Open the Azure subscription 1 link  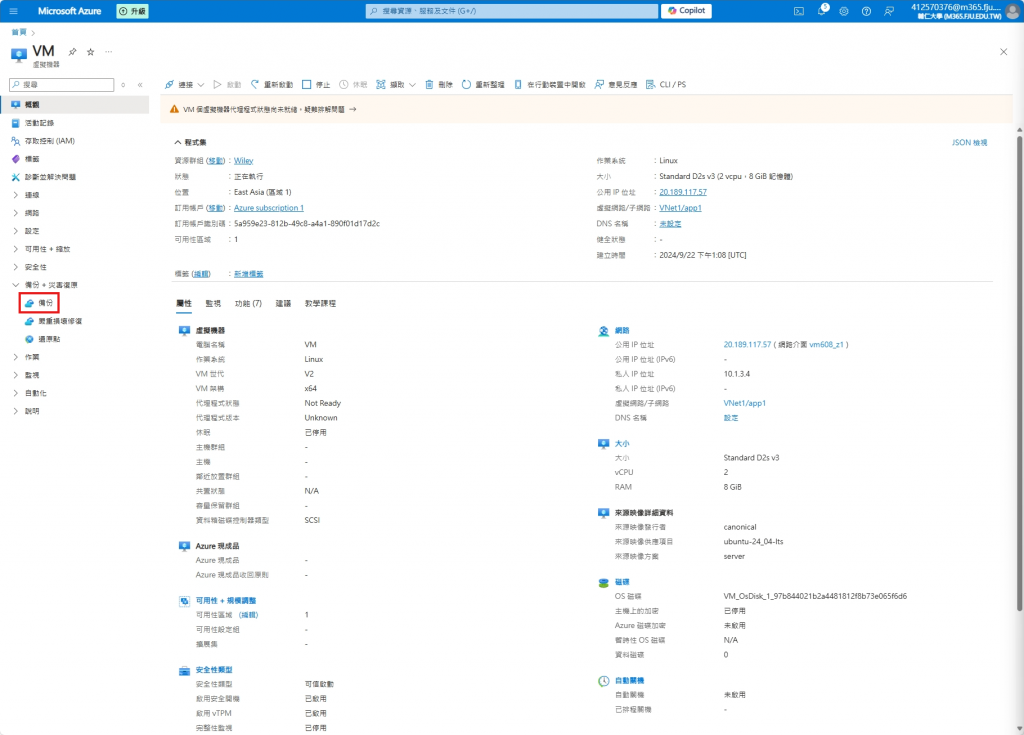click(268, 208)
